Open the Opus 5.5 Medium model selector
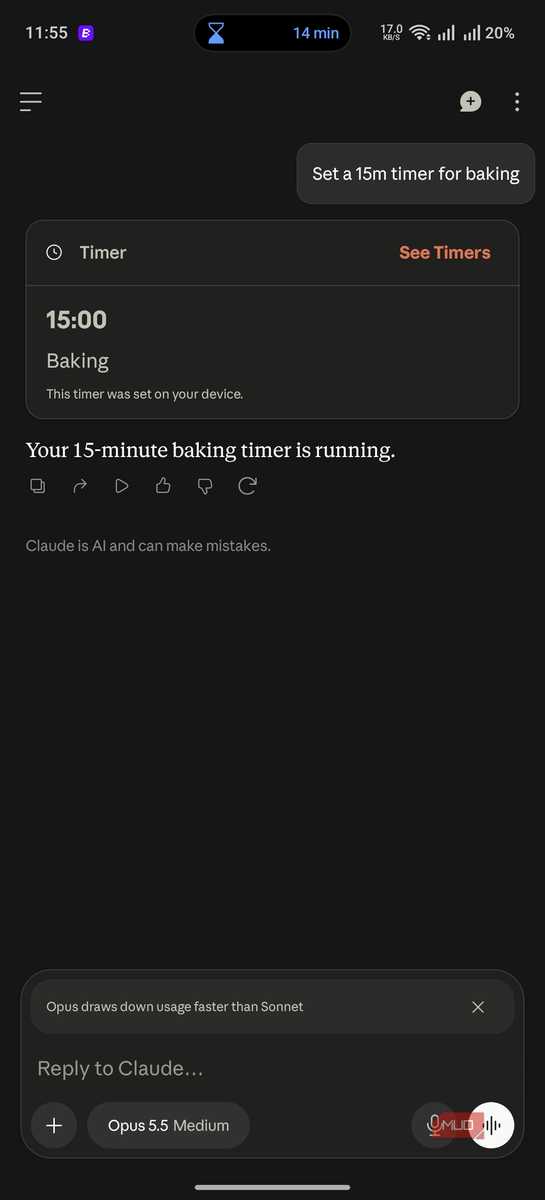This screenshot has width=545, height=1200. pos(168,1126)
